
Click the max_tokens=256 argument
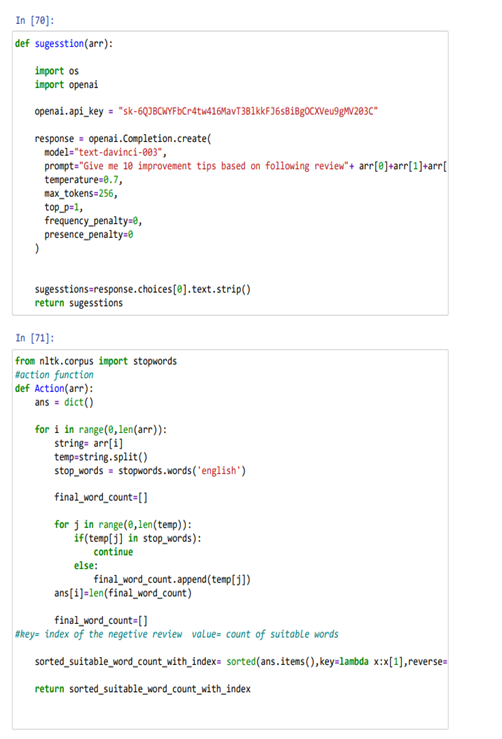[x=81, y=194]
